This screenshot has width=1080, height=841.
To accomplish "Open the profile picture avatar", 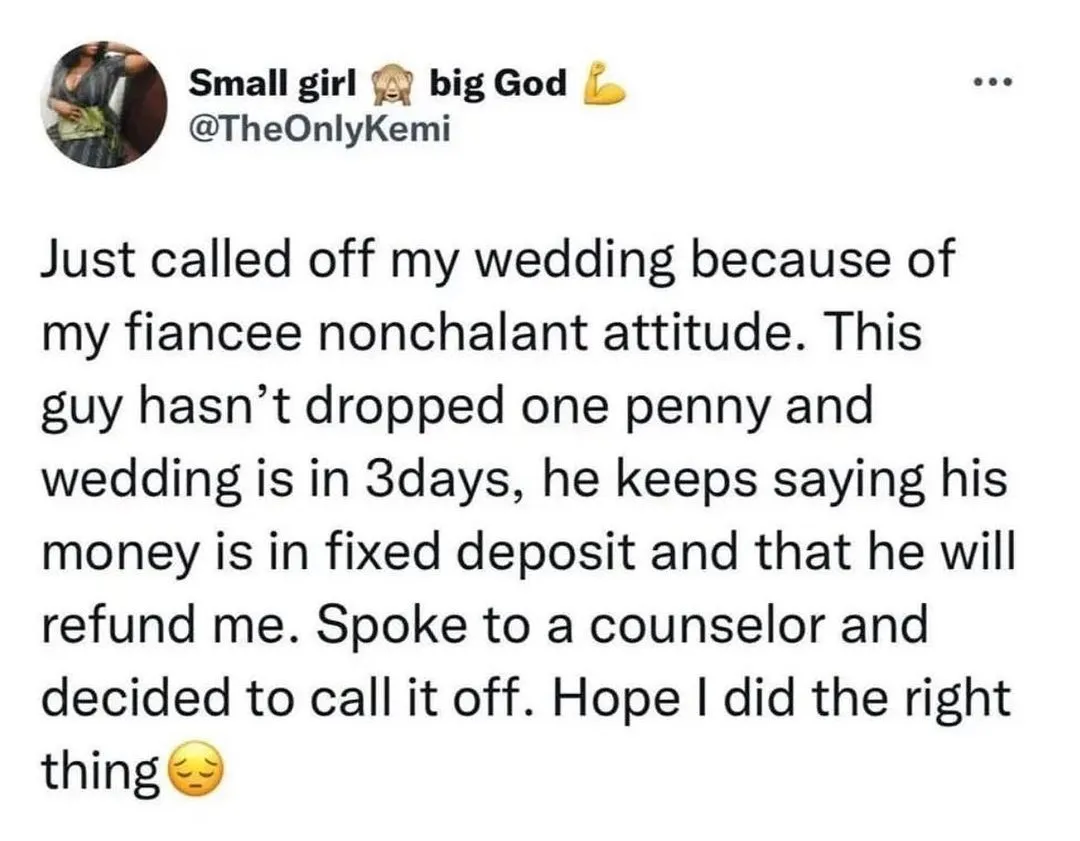I will tap(104, 104).
